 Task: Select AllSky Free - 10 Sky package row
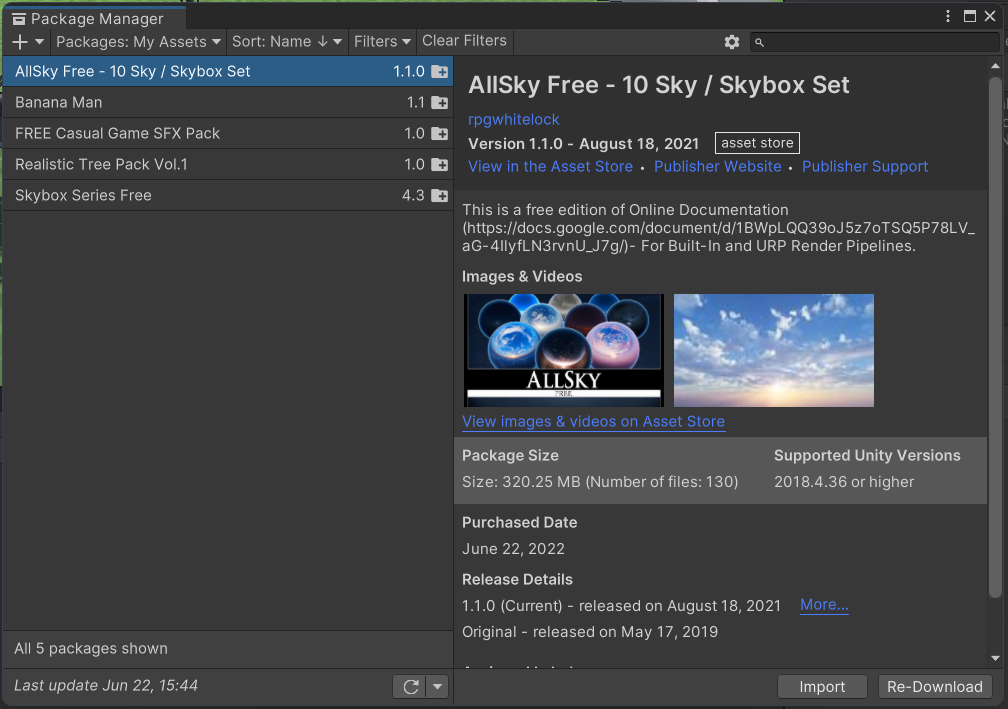(228, 71)
